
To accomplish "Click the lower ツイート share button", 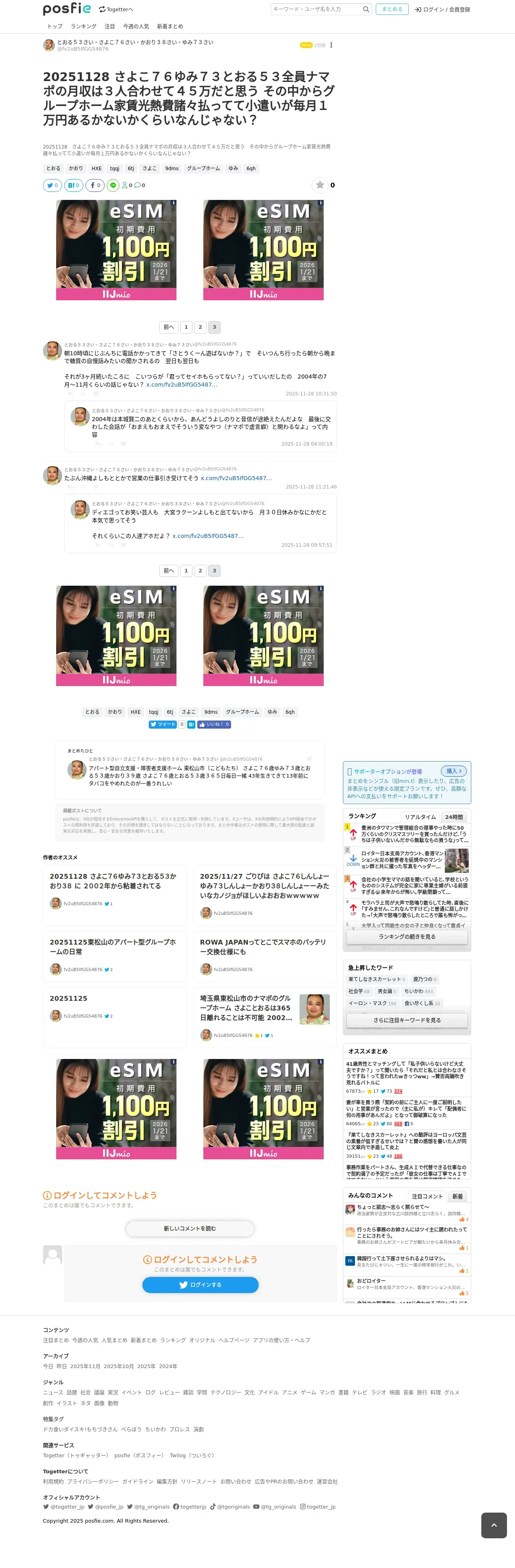I will pyautogui.click(x=162, y=724).
